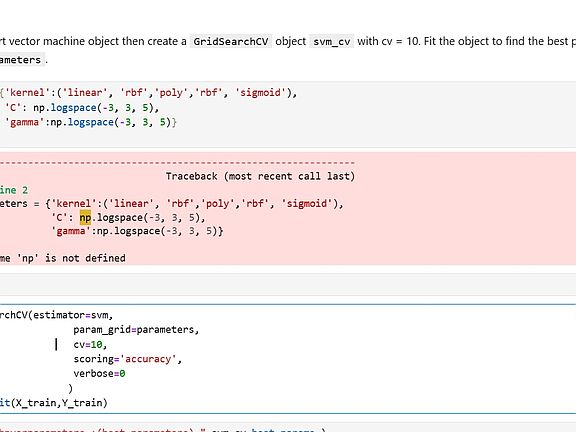This screenshot has height=432, width=576.
Task: Click the closing parenthesis line of GridSearchCV call
Action: (71, 388)
